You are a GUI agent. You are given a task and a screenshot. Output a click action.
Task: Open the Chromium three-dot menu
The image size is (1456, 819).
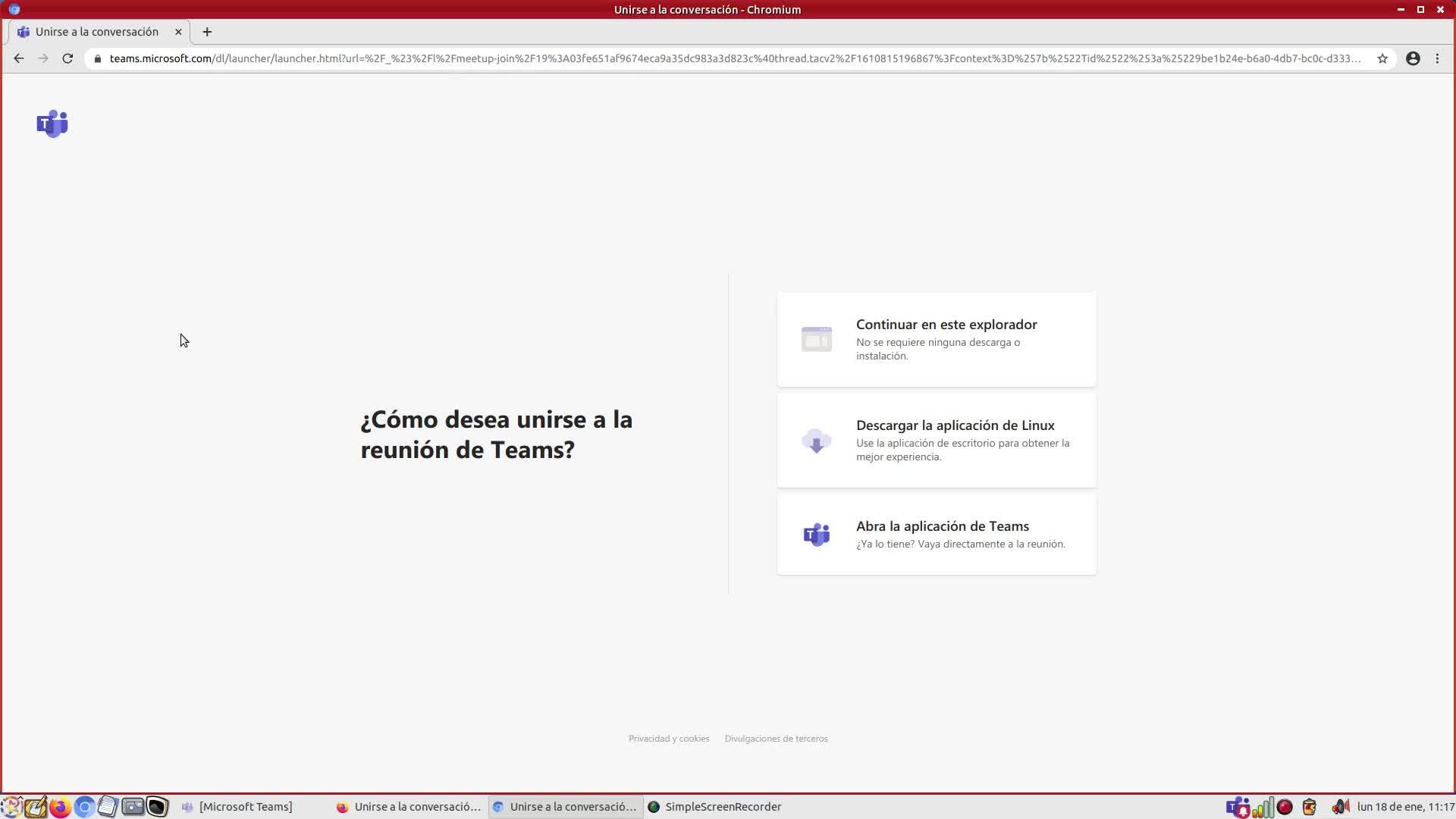coord(1437,58)
